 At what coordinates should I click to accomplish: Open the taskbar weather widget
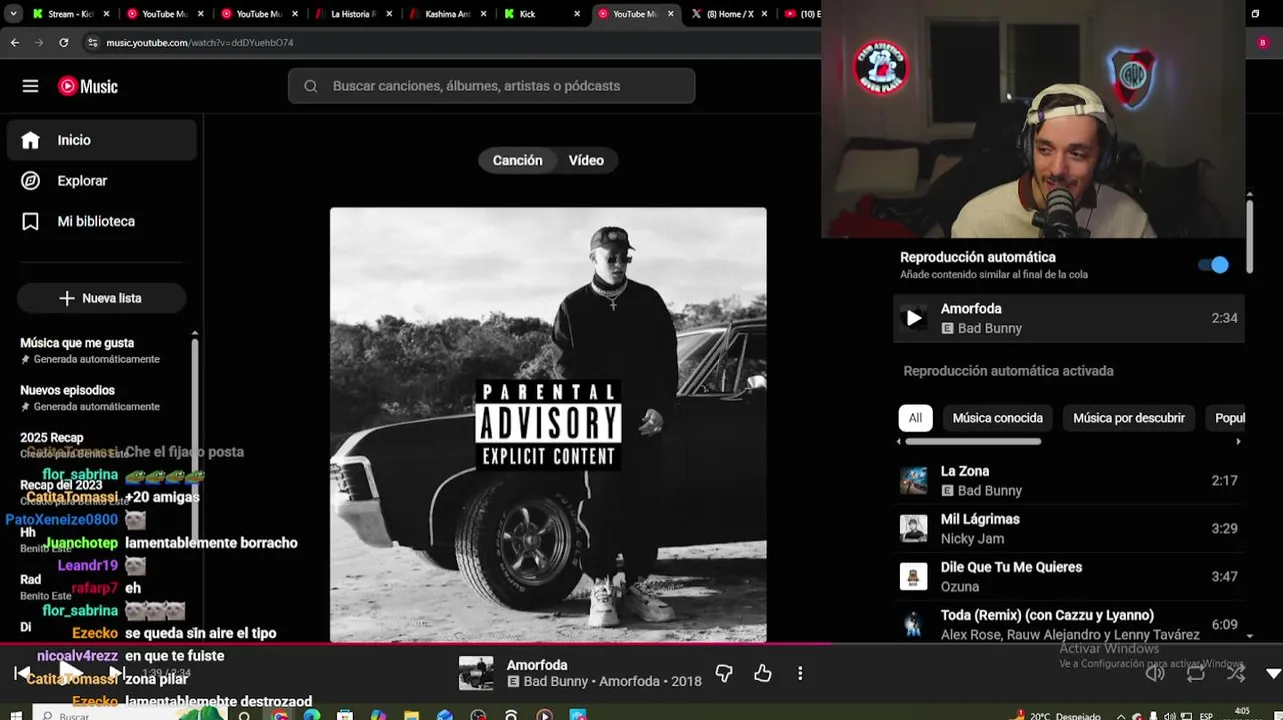[1058, 715]
